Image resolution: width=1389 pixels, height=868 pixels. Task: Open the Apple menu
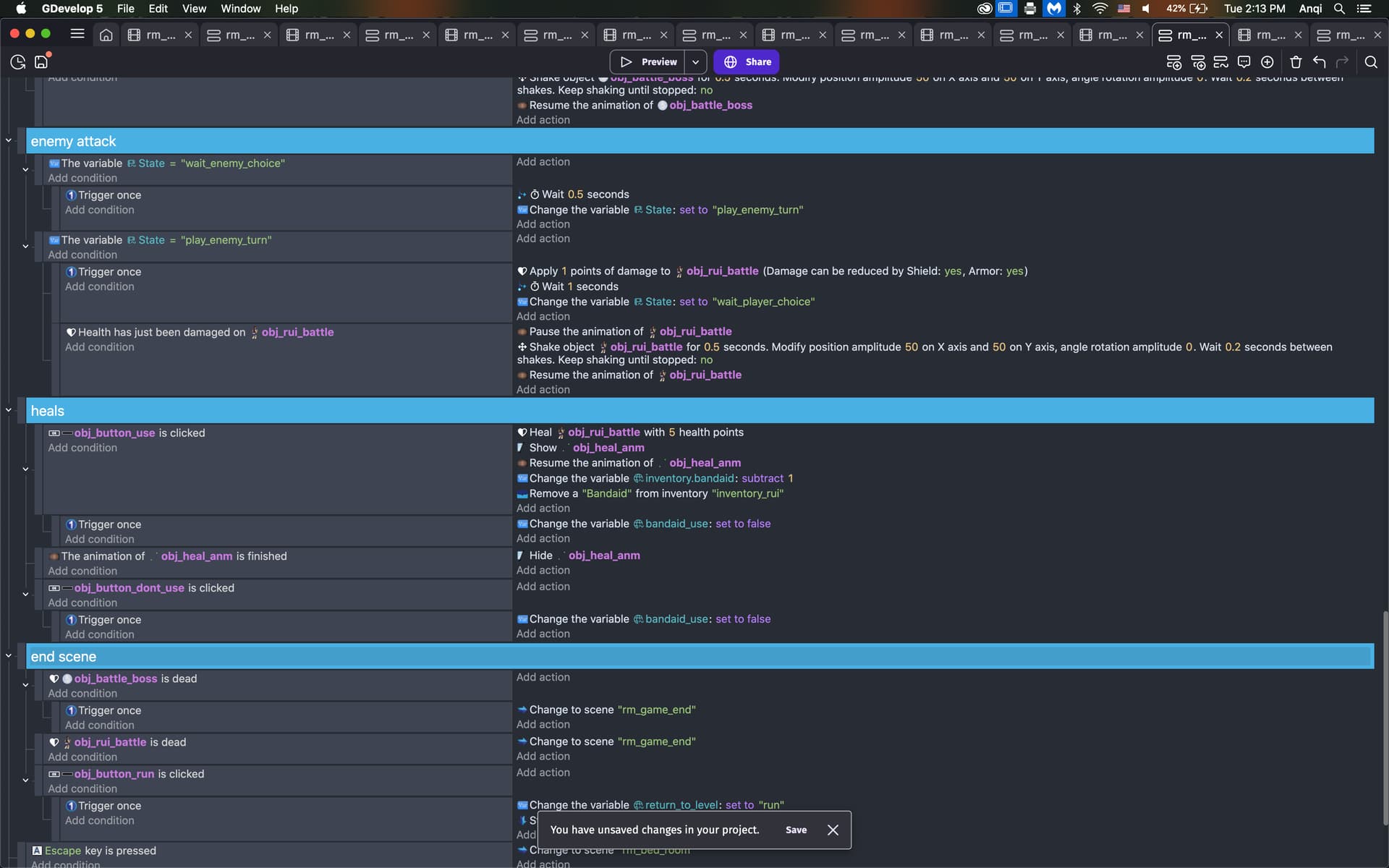(x=21, y=9)
